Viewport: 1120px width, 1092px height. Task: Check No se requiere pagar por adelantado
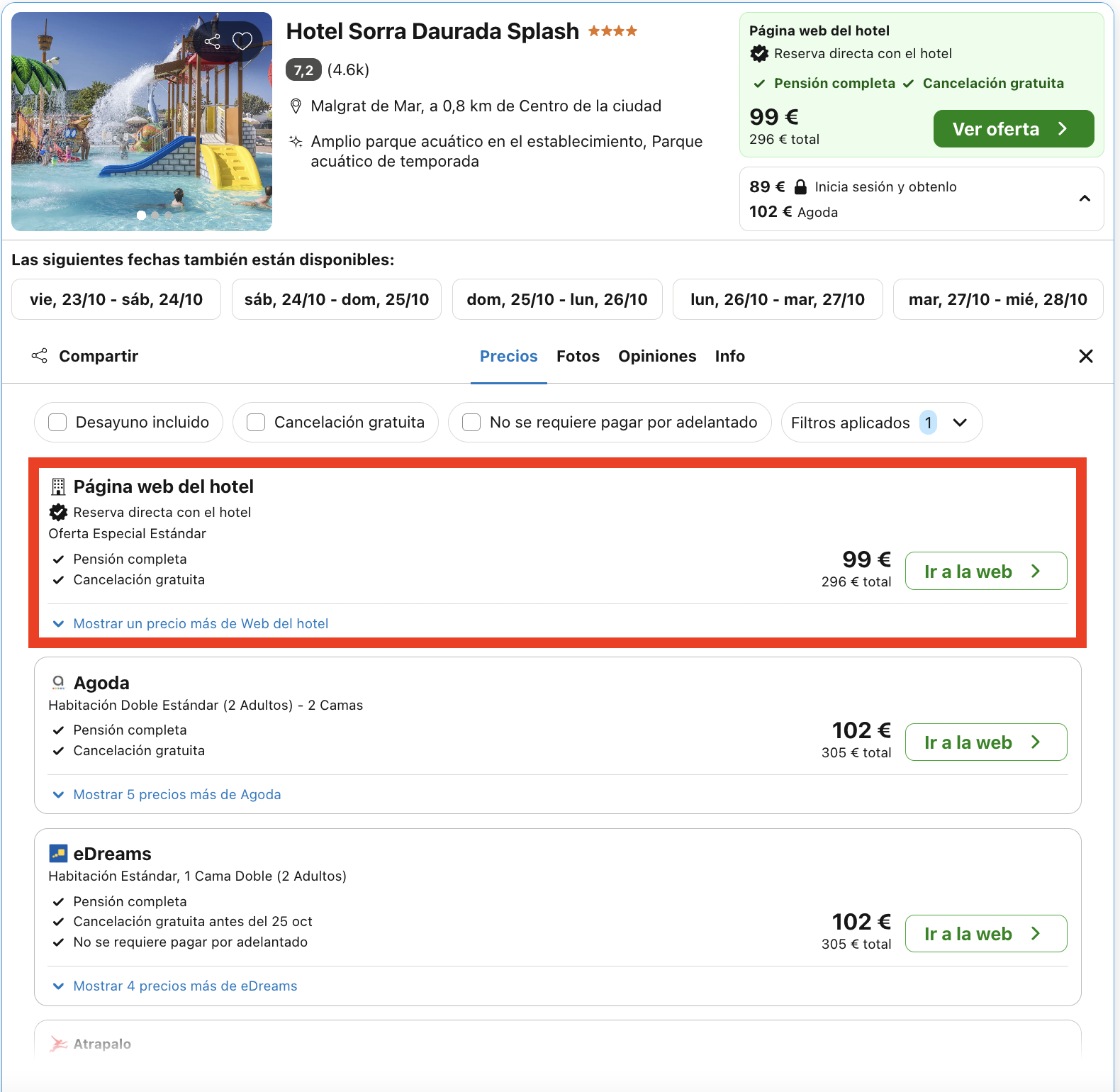pos(471,423)
